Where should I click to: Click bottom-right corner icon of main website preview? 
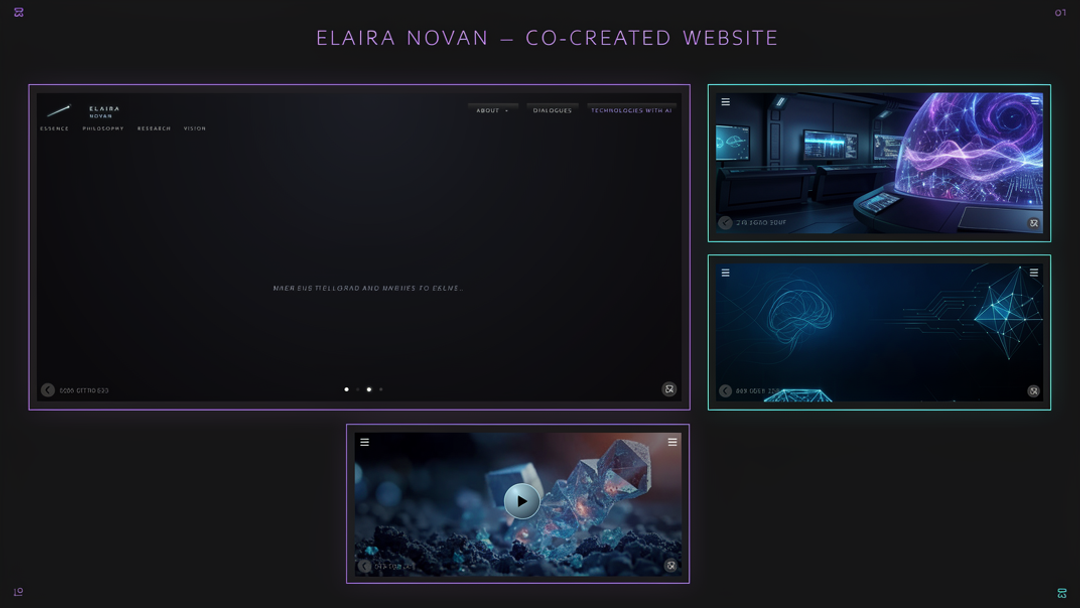click(x=669, y=389)
